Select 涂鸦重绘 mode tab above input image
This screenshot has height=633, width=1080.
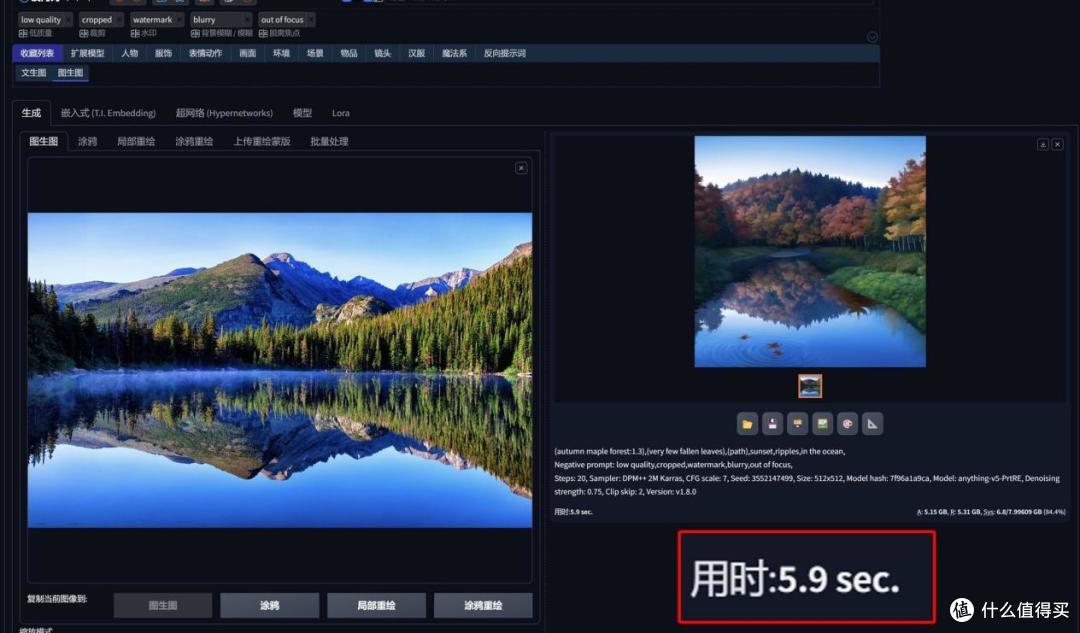point(194,141)
